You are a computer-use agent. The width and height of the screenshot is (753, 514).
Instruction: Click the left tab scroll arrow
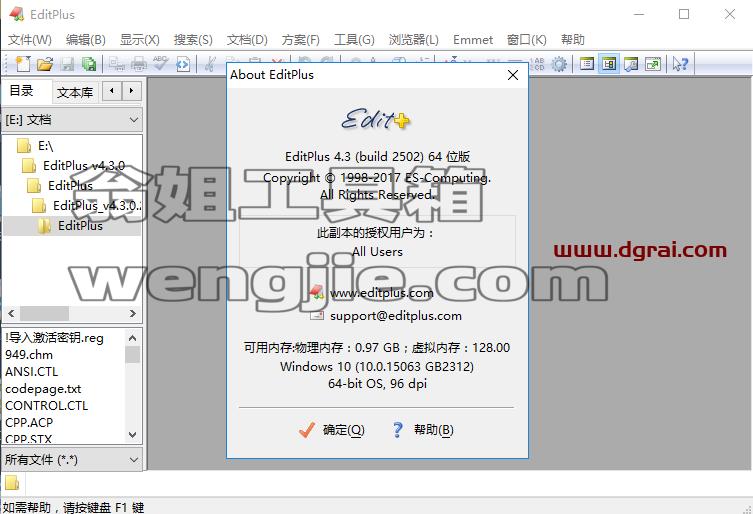(x=112, y=91)
